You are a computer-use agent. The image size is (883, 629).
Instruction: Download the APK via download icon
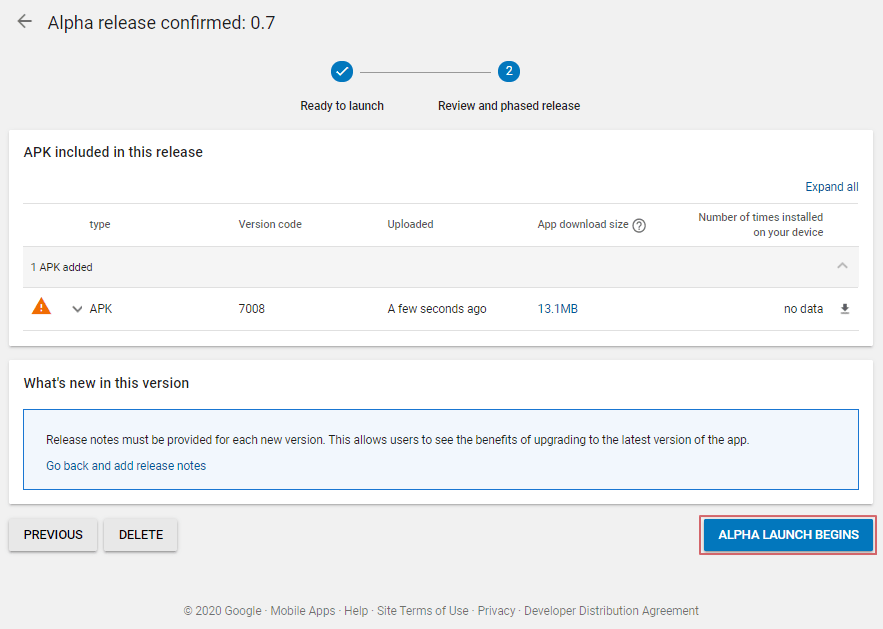pyautogui.click(x=844, y=309)
